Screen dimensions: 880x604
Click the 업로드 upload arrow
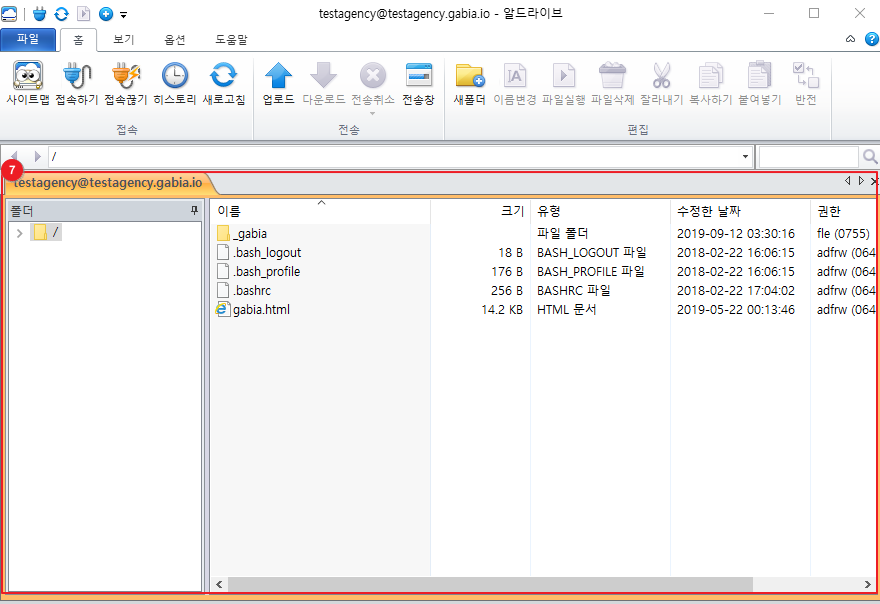click(278, 83)
